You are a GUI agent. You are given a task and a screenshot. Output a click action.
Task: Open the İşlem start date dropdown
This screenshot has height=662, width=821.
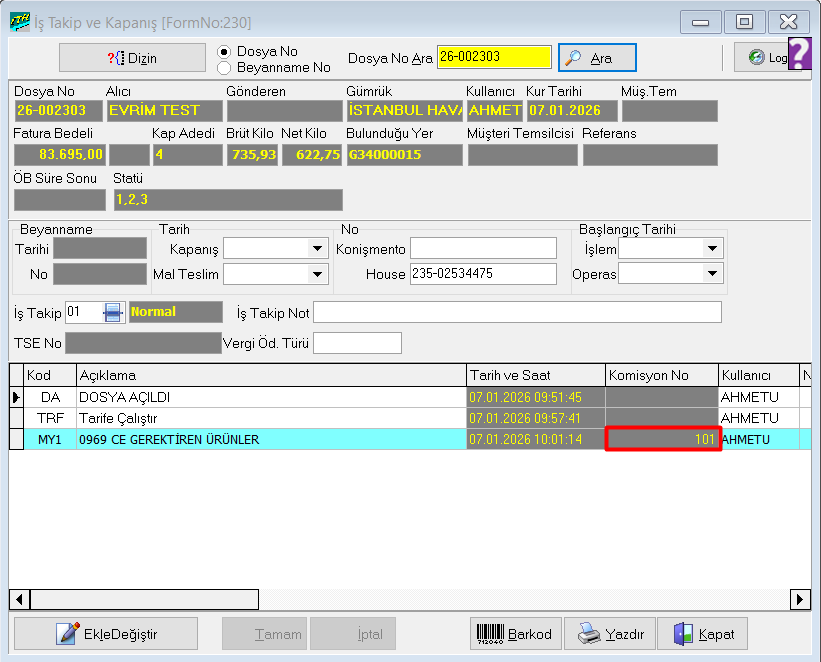coord(712,248)
